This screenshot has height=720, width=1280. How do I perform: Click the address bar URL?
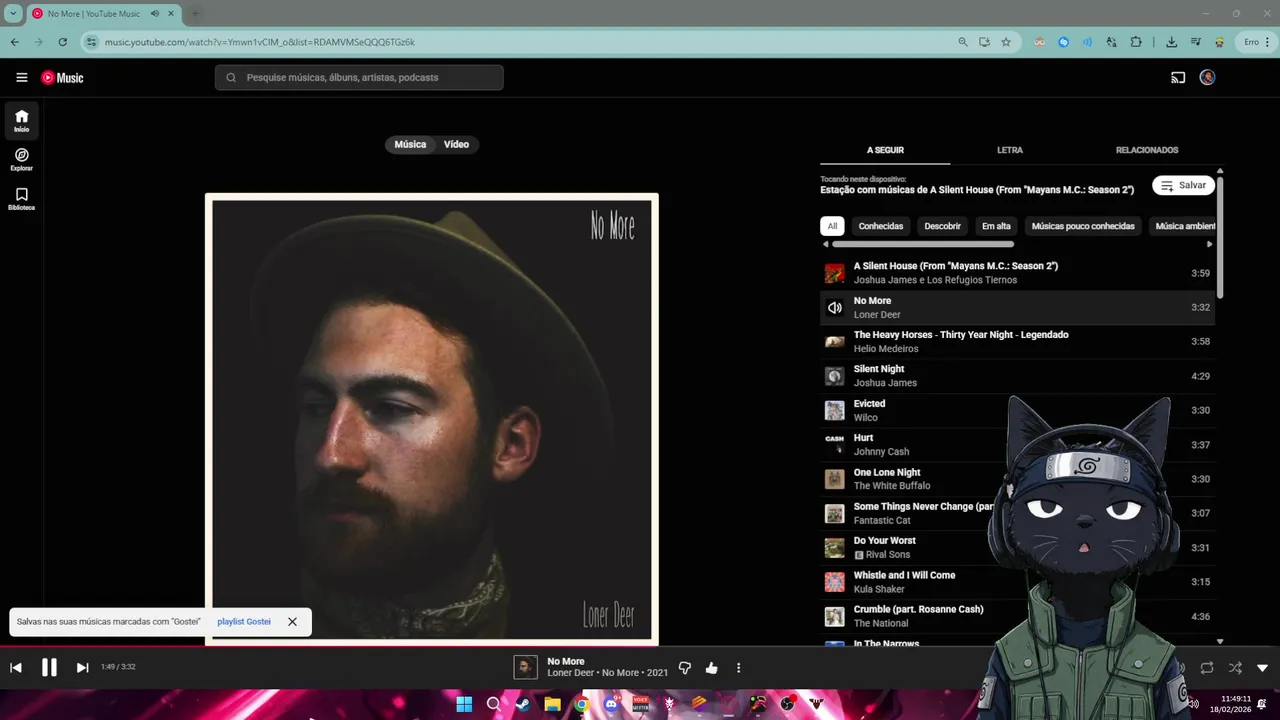coord(260,42)
